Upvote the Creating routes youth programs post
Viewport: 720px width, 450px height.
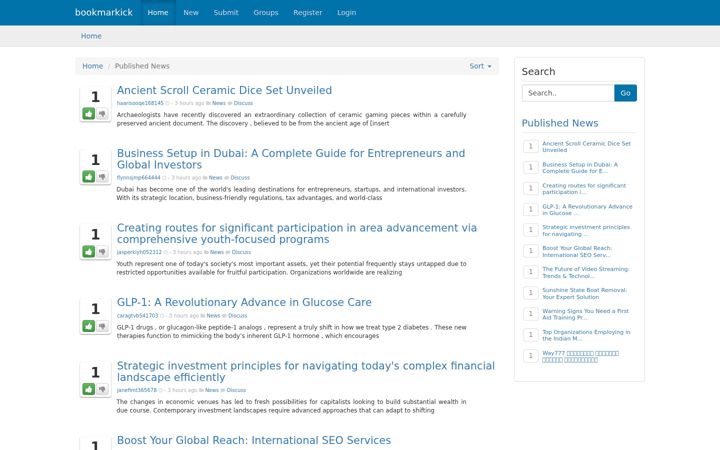click(x=89, y=251)
